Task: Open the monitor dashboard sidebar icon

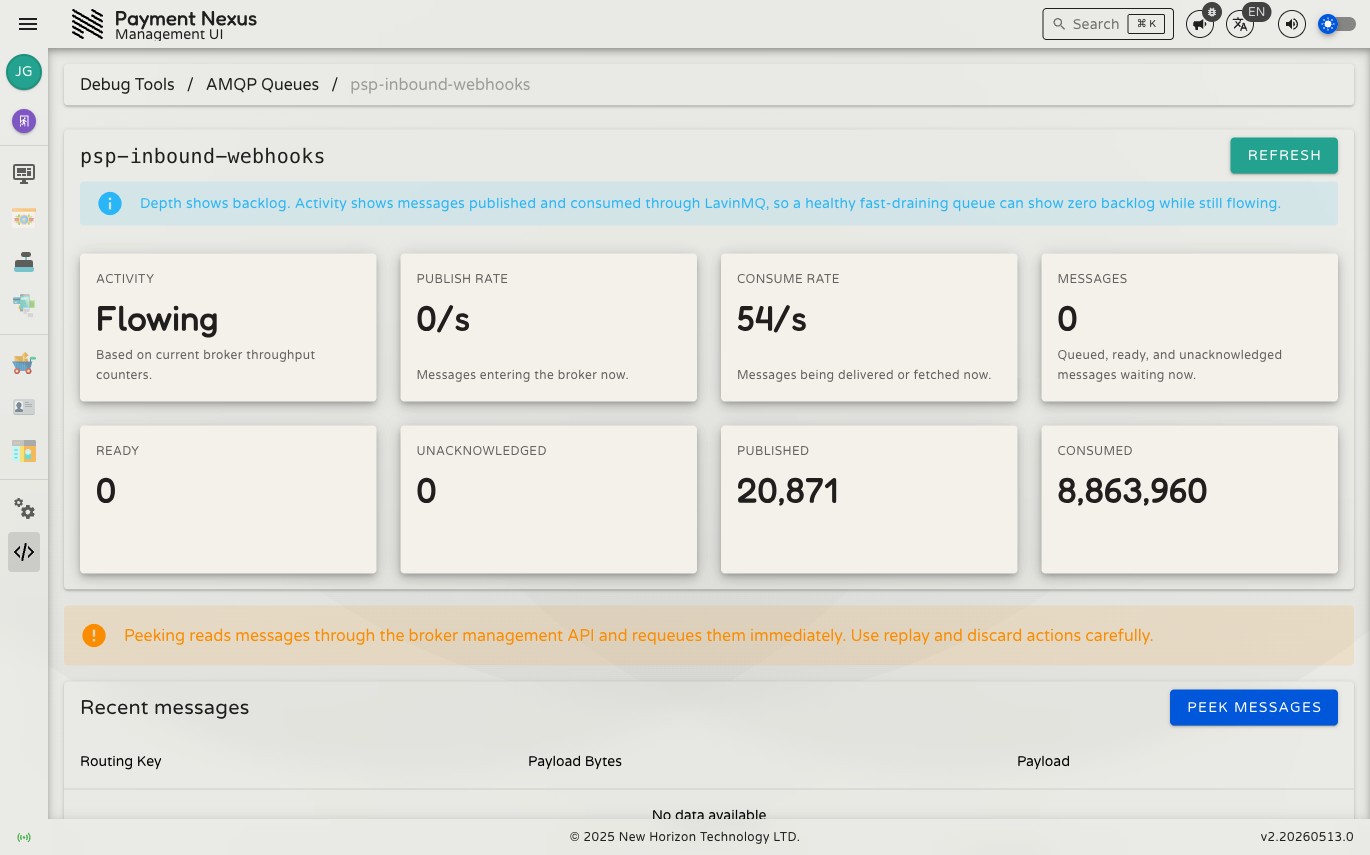Action: (x=24, y=174)
